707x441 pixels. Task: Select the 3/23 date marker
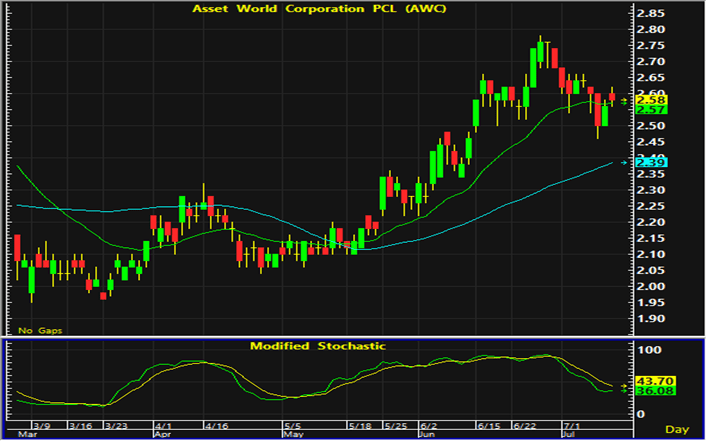(x=116, y=426)
